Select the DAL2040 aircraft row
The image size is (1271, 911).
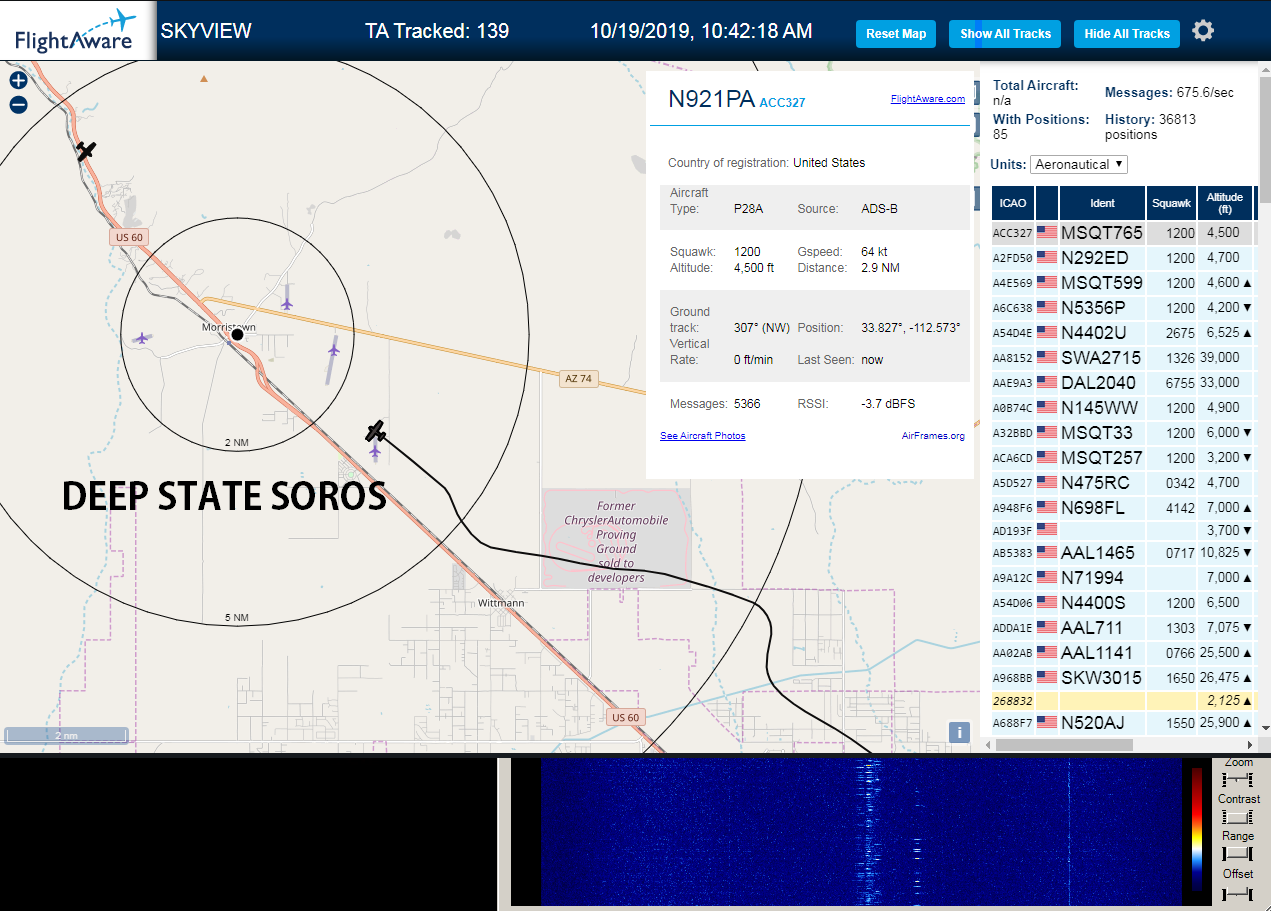click(x=1122, y=383)
